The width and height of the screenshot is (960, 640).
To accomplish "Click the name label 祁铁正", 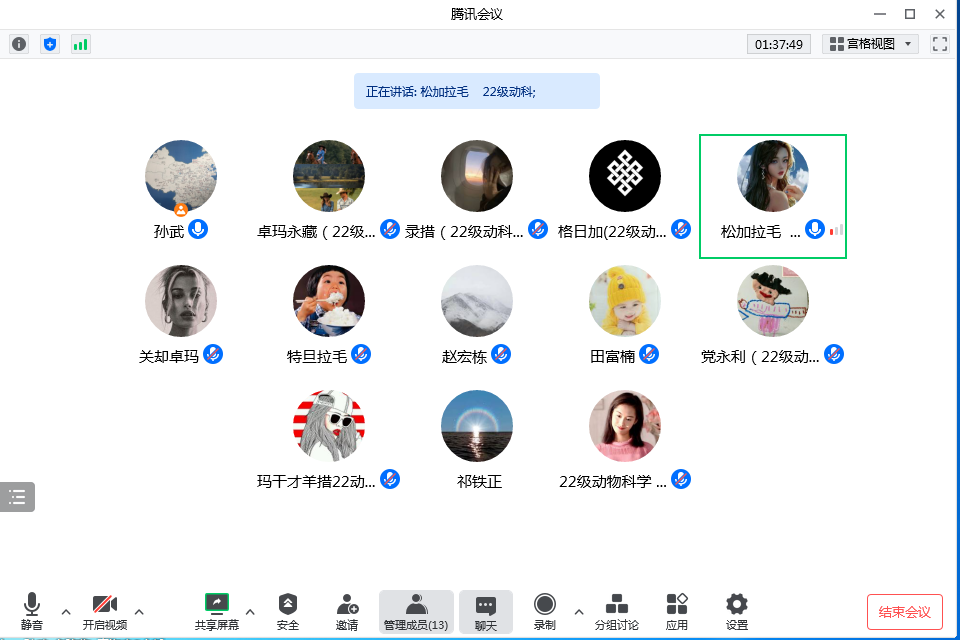I will (479, 482).
